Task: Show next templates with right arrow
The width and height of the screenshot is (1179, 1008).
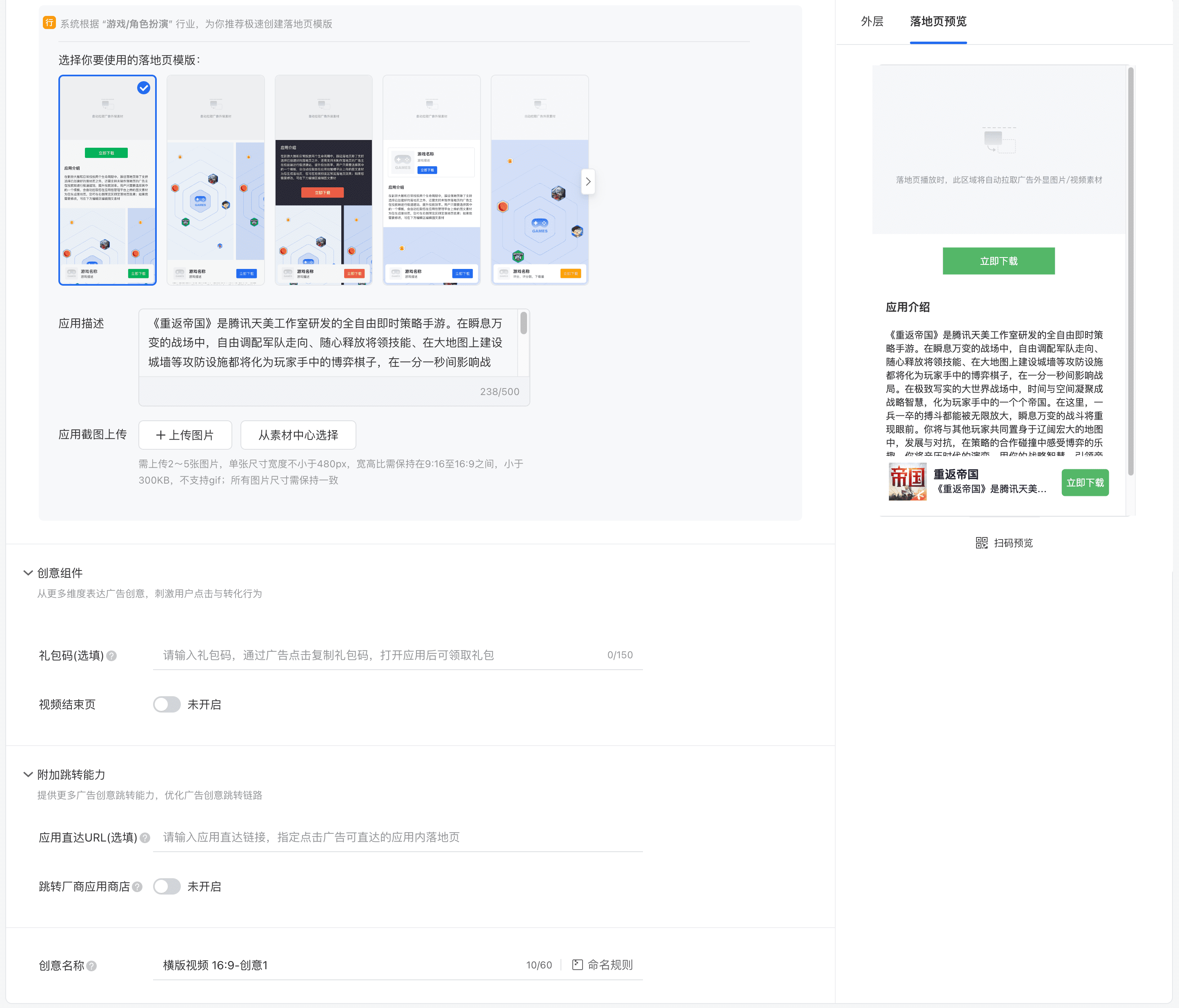Action: [x=588, y=182]
